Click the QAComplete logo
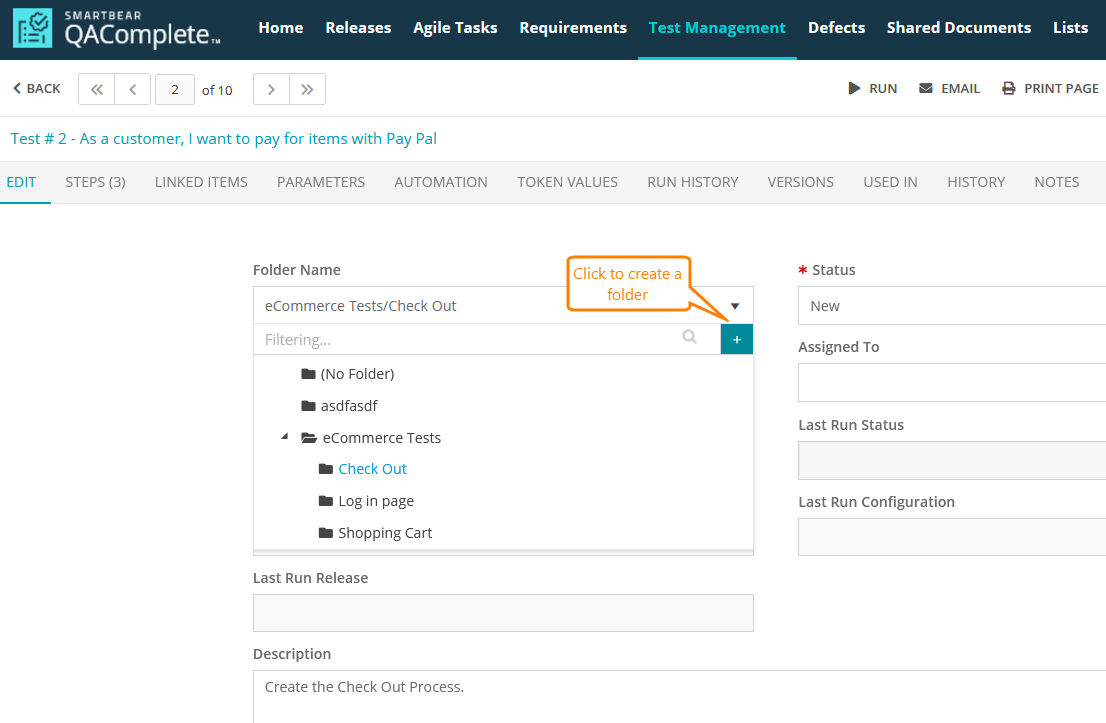Viewport: 1106px width, 723px height. point(116,30)
